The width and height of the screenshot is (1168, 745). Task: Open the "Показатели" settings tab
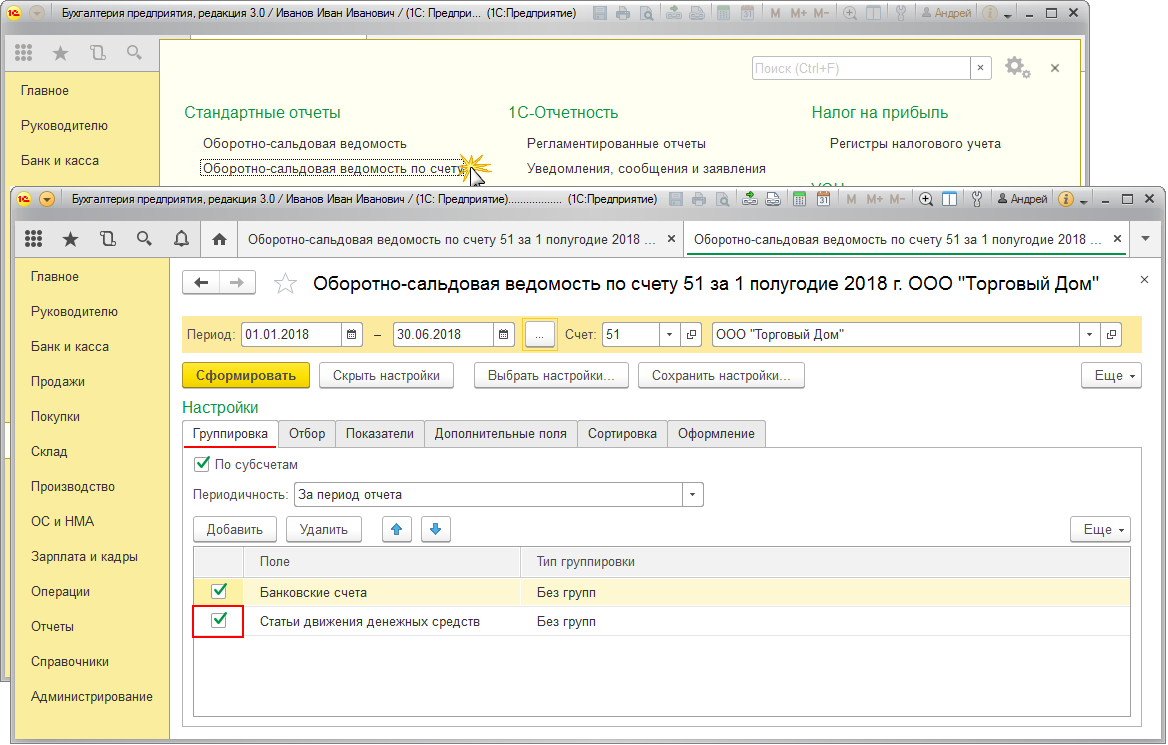pyautogui.click(x=379, y=433)
